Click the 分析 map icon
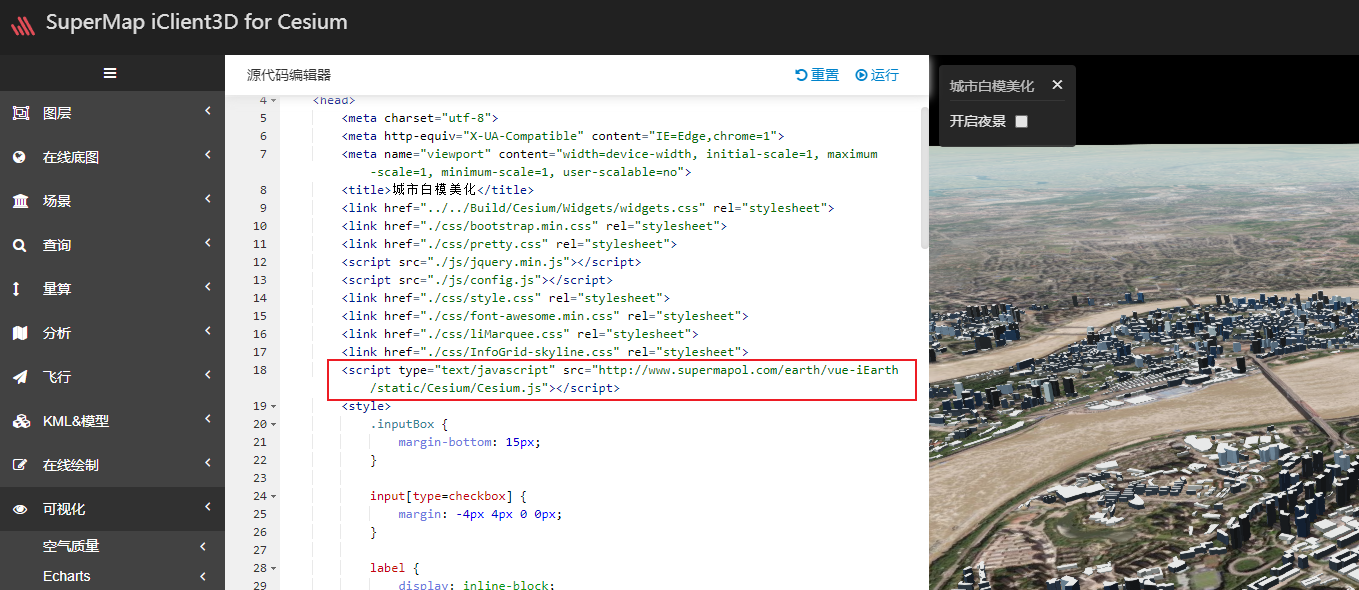 (x=20, y=333)
